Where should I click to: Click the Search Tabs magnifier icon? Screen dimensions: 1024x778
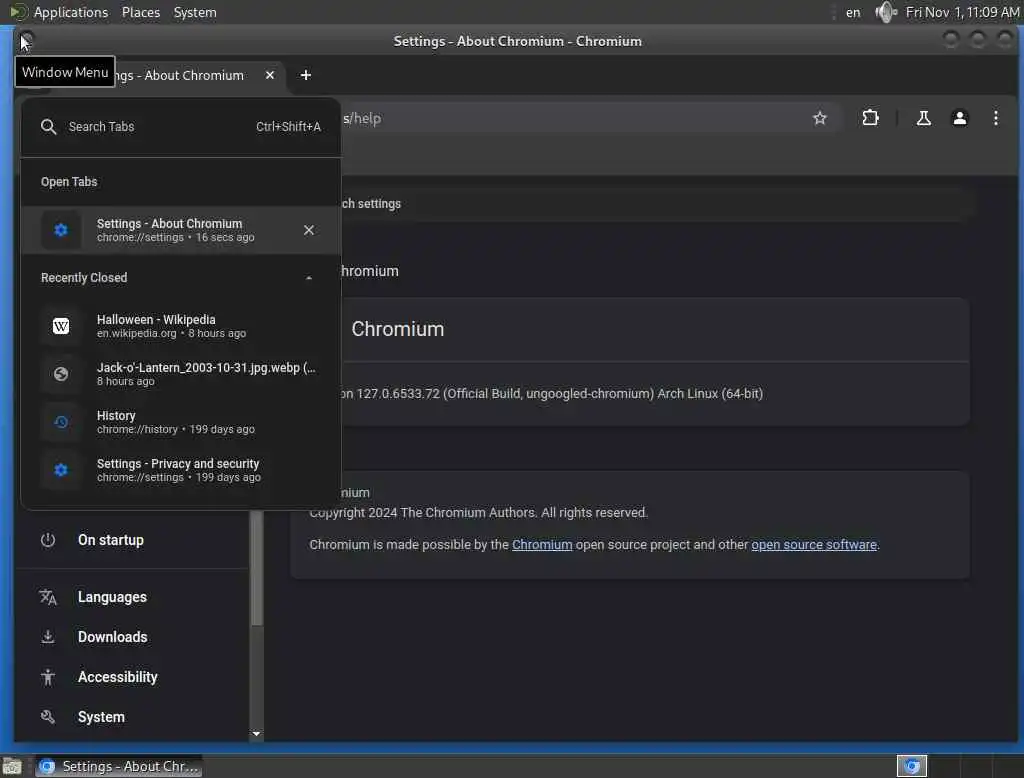[x=48, y=127]
